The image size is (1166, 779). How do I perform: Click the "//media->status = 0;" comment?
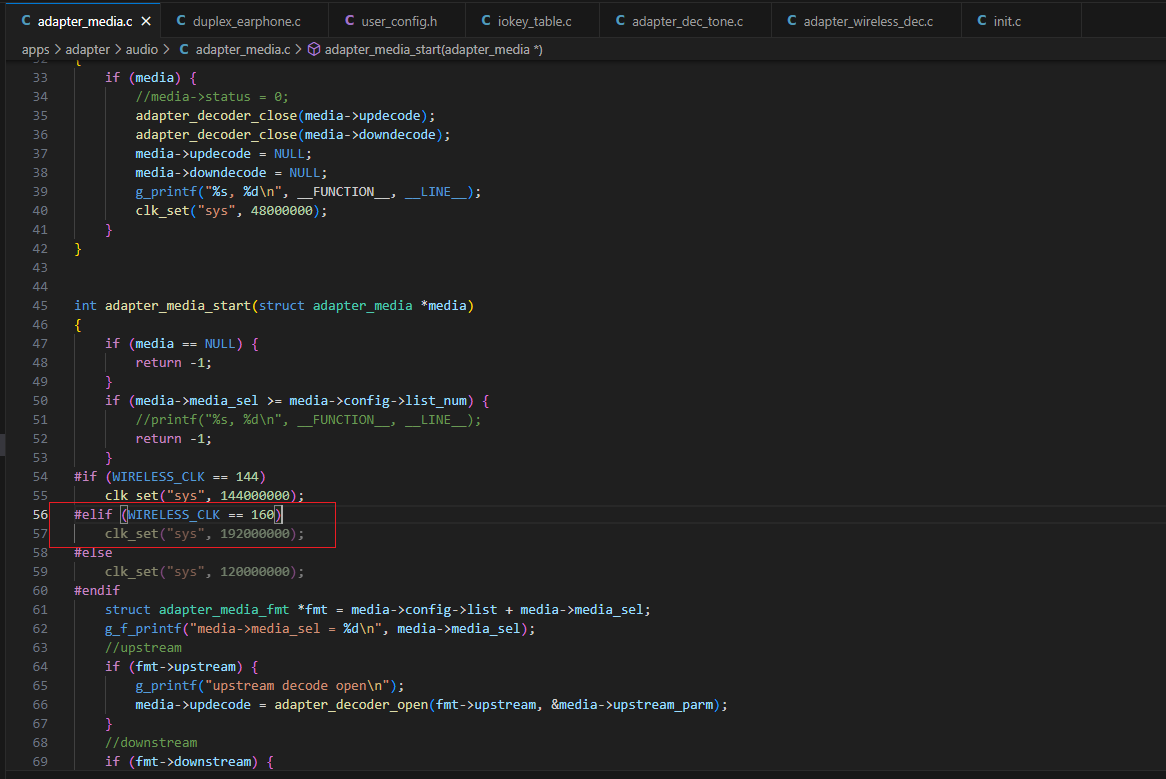212,97
